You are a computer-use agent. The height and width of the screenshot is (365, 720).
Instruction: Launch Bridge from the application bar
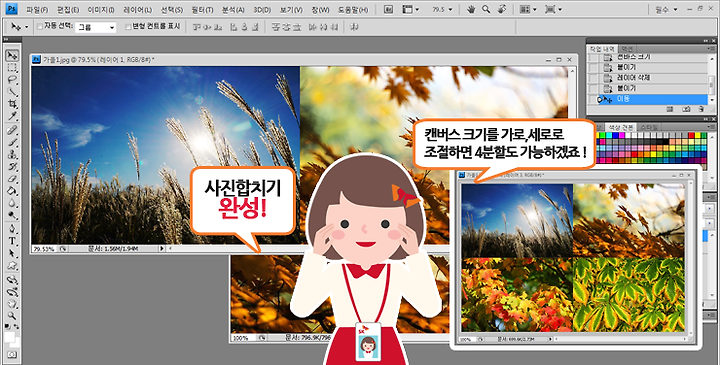388,9
